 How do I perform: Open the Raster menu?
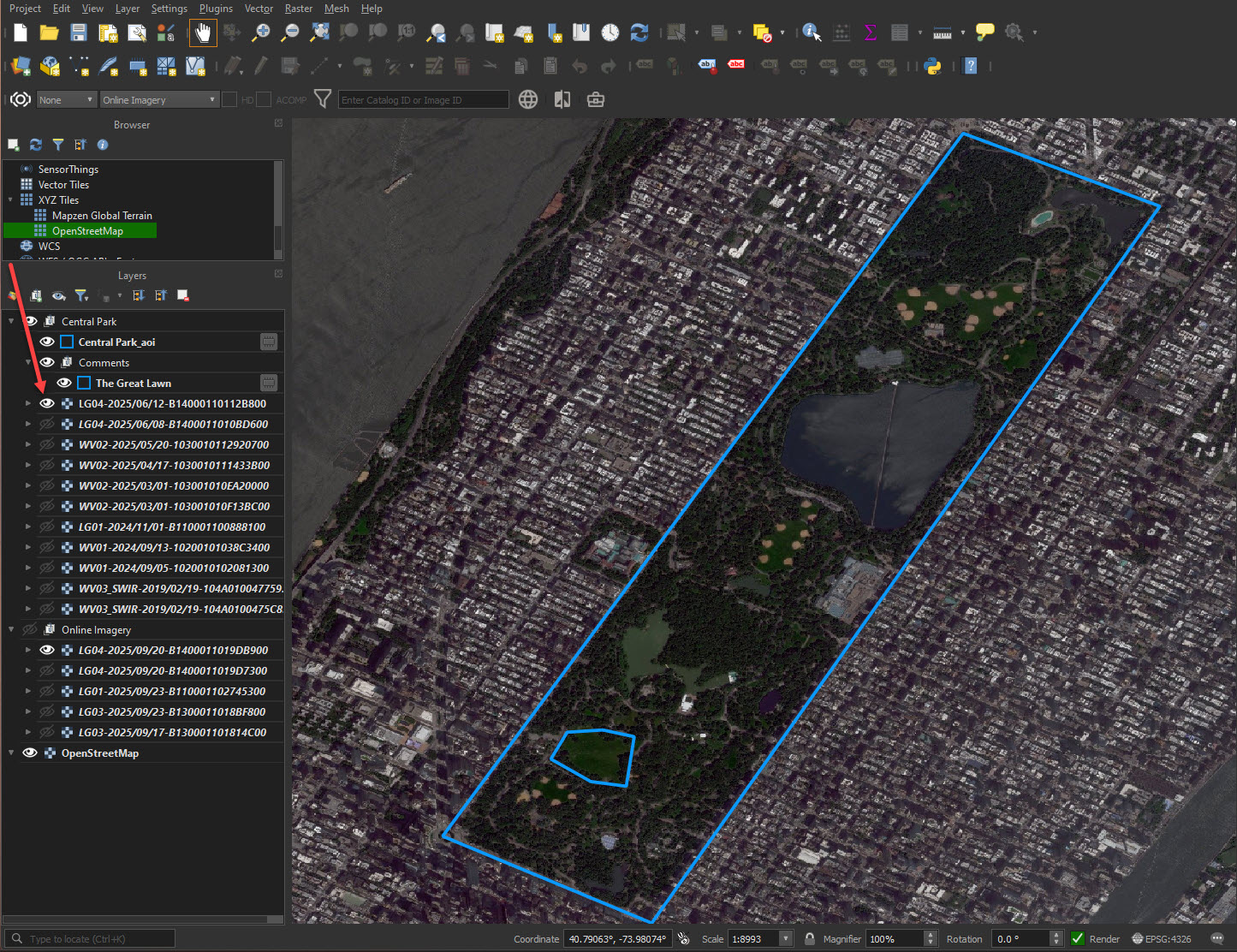point(298,9)
